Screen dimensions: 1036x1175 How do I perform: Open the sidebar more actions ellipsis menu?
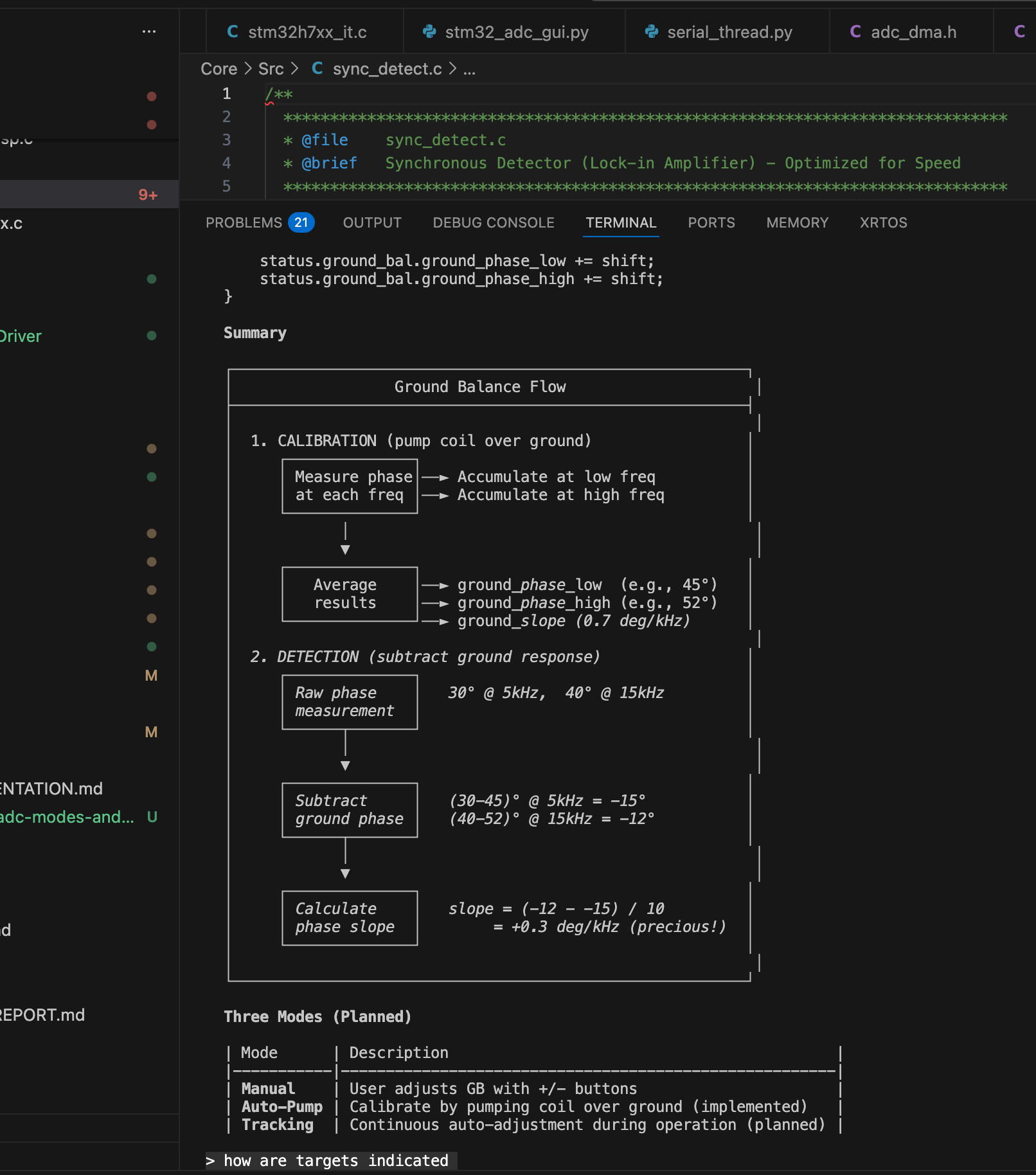point(149,31)
